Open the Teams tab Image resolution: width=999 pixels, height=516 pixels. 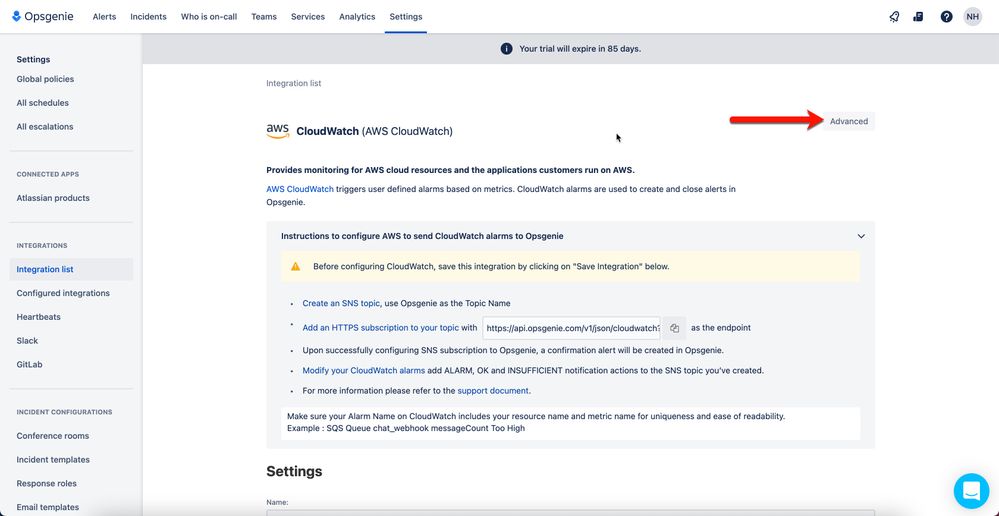264,17
